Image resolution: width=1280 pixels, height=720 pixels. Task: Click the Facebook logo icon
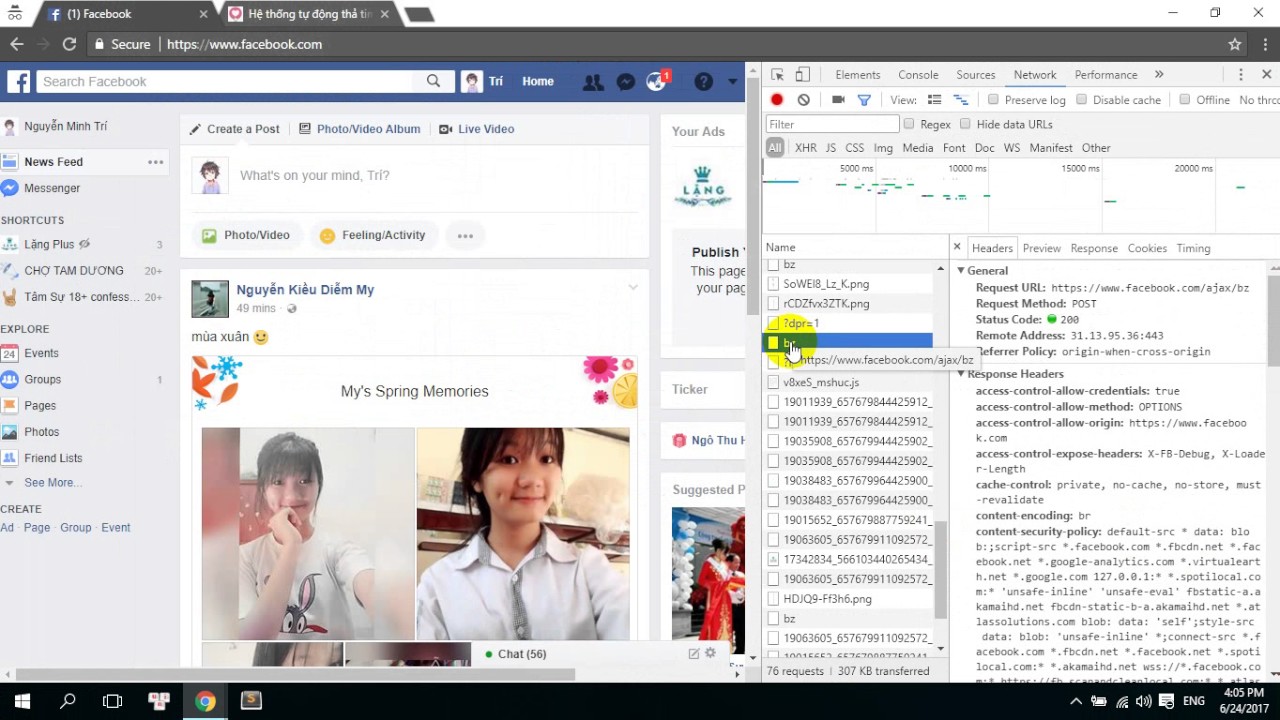19,82
